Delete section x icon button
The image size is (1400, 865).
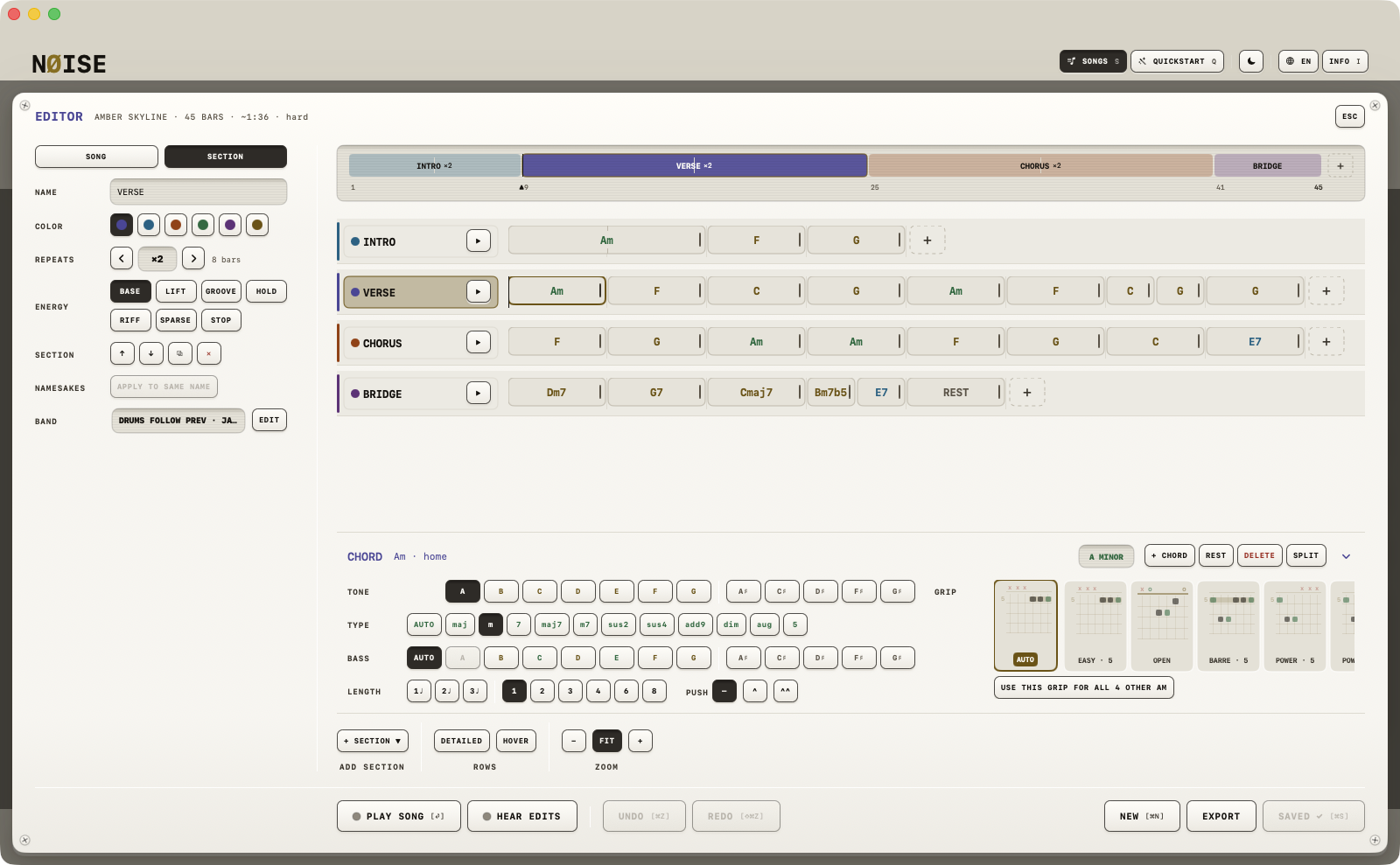209,353
